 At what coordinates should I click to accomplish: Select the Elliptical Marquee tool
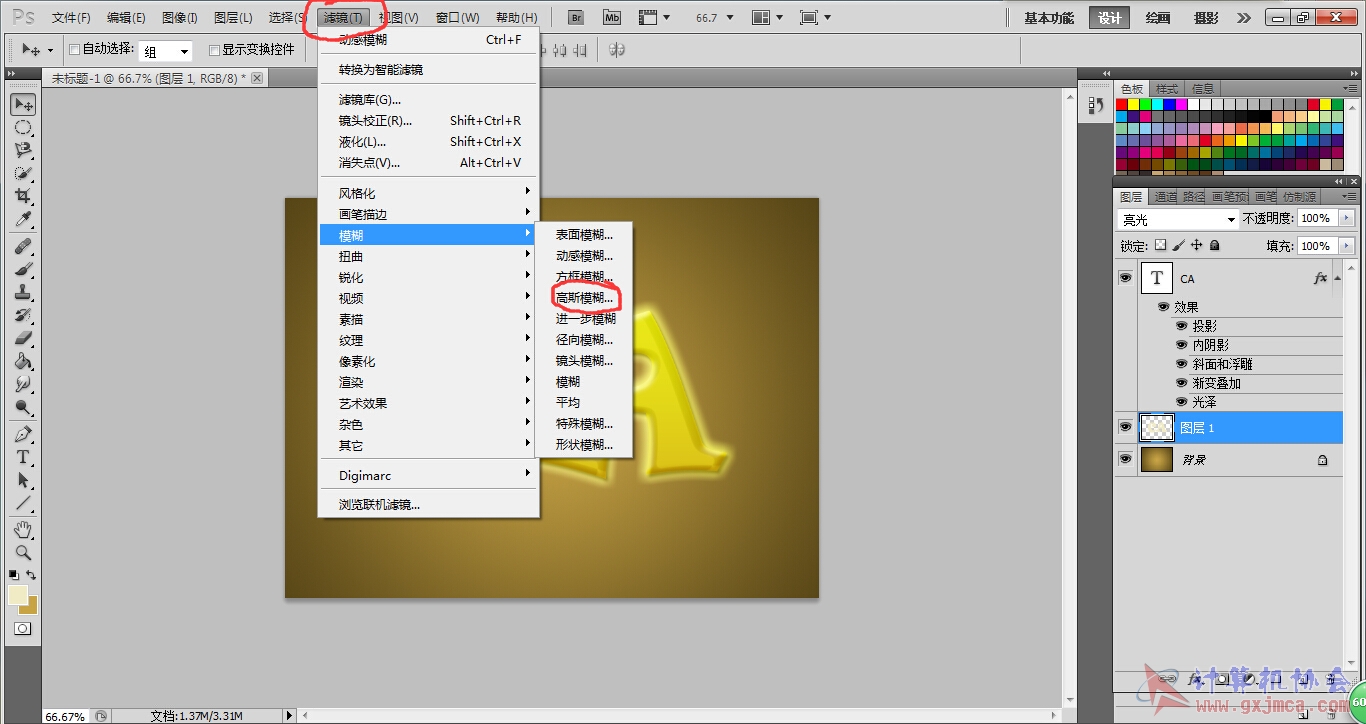coord(23,127)
